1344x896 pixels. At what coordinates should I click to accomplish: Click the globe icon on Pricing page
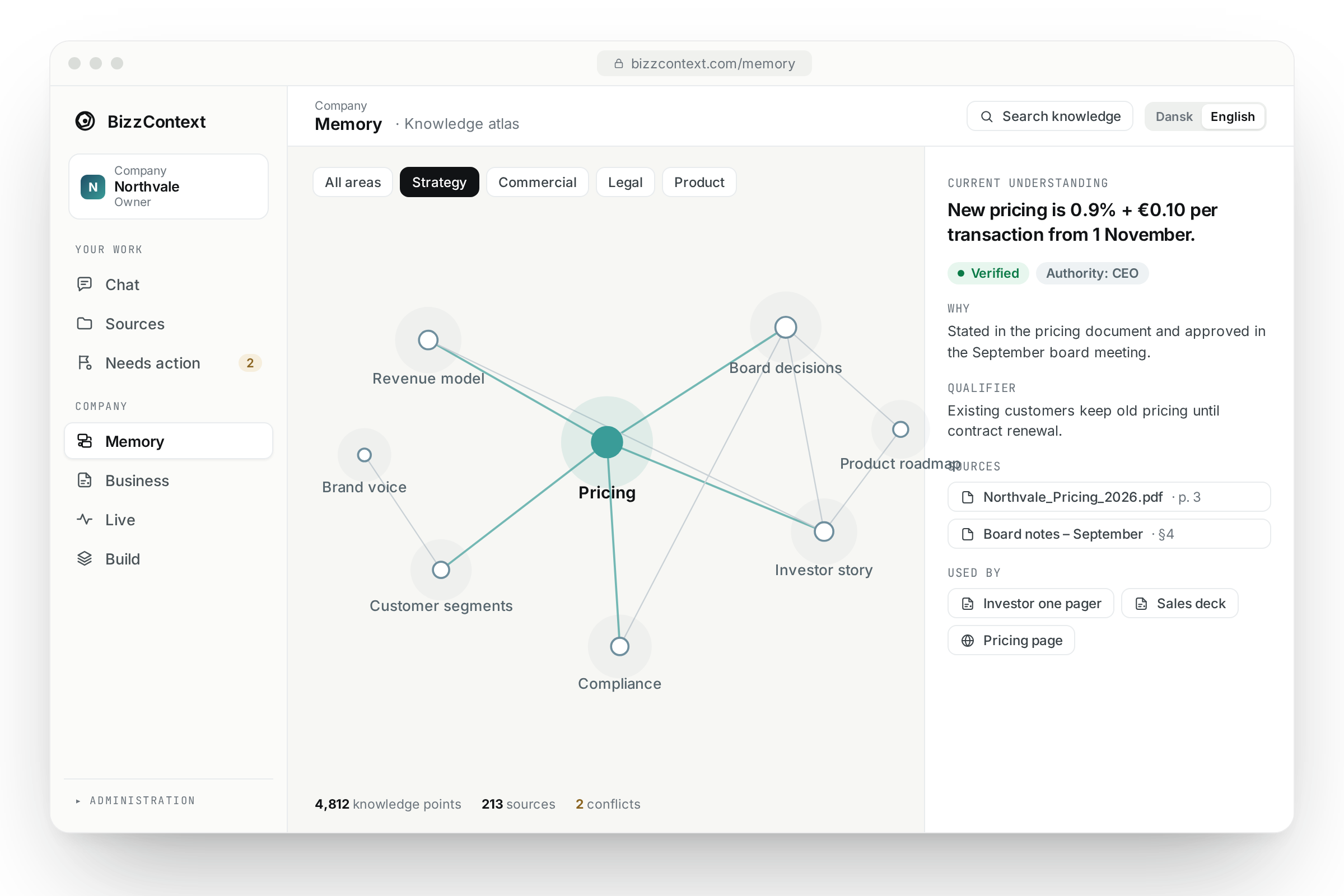point(968,641)
